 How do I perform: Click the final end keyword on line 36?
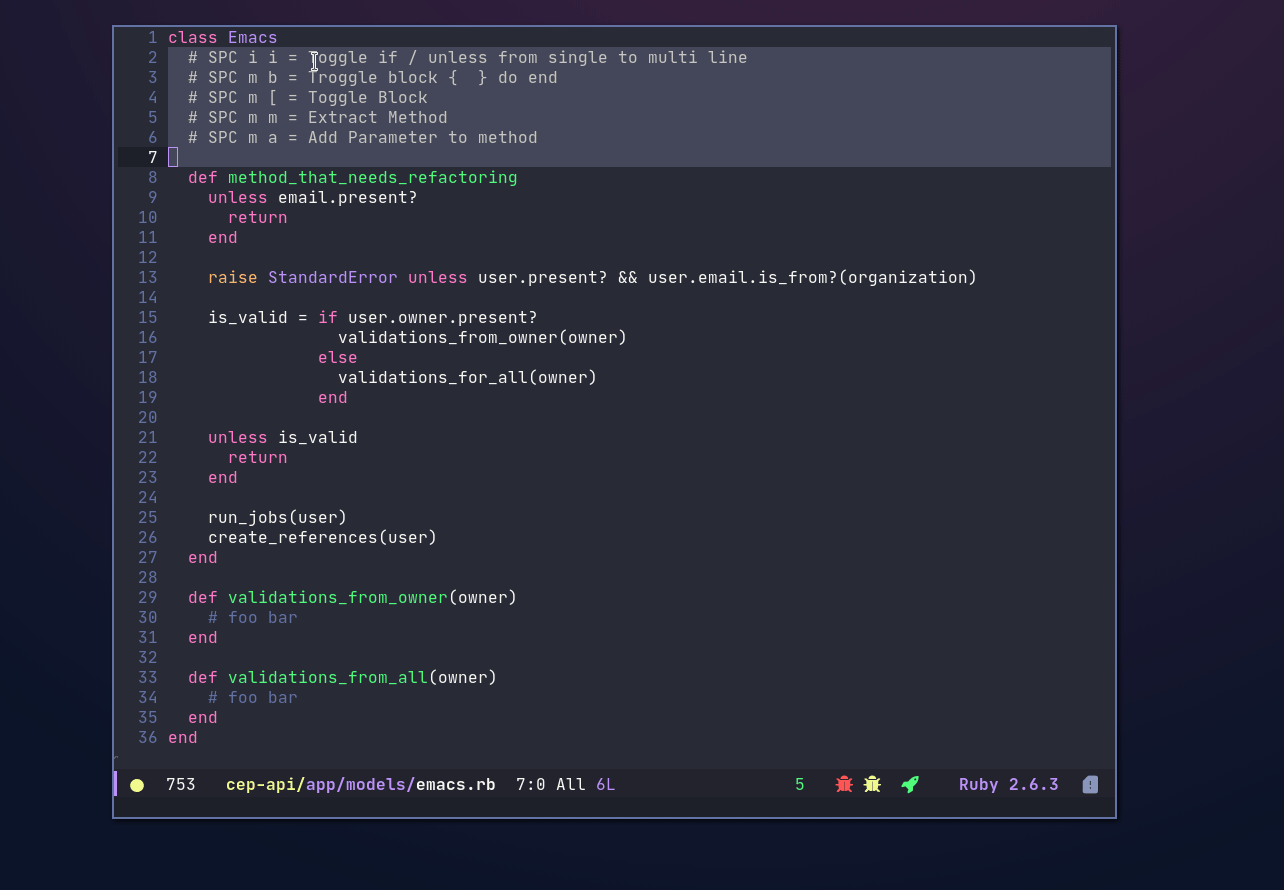coord(183,738)
